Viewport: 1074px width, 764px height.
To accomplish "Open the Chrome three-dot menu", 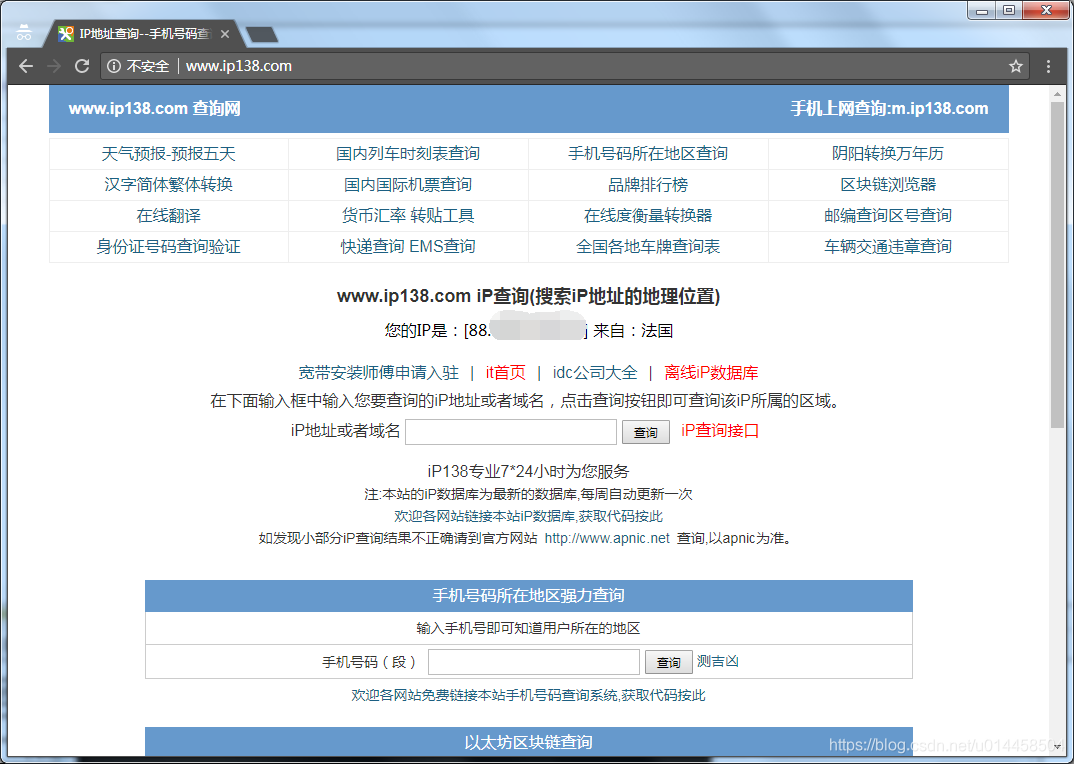I will point(1048,66).
